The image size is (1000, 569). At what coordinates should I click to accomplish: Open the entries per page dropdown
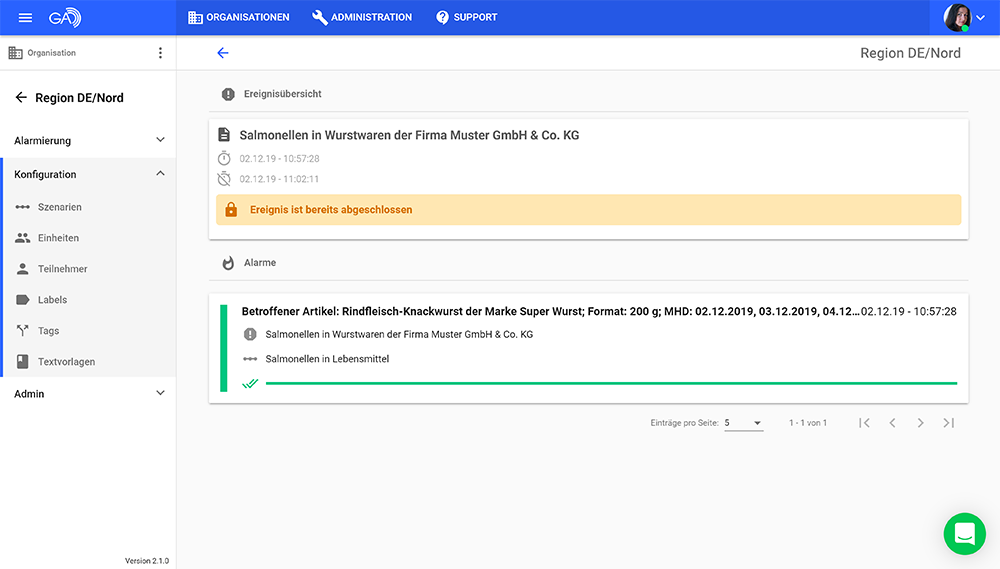point(743,423)
